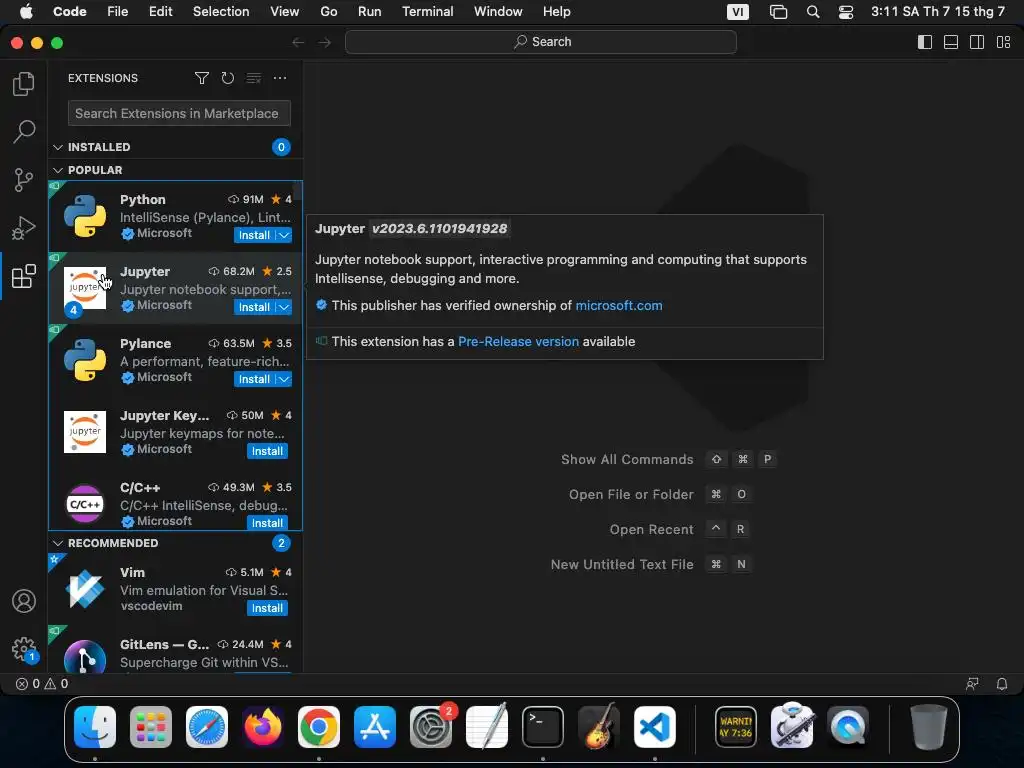
Task: Open feedback icon in status bar
Action: click(x=972, y=684)
